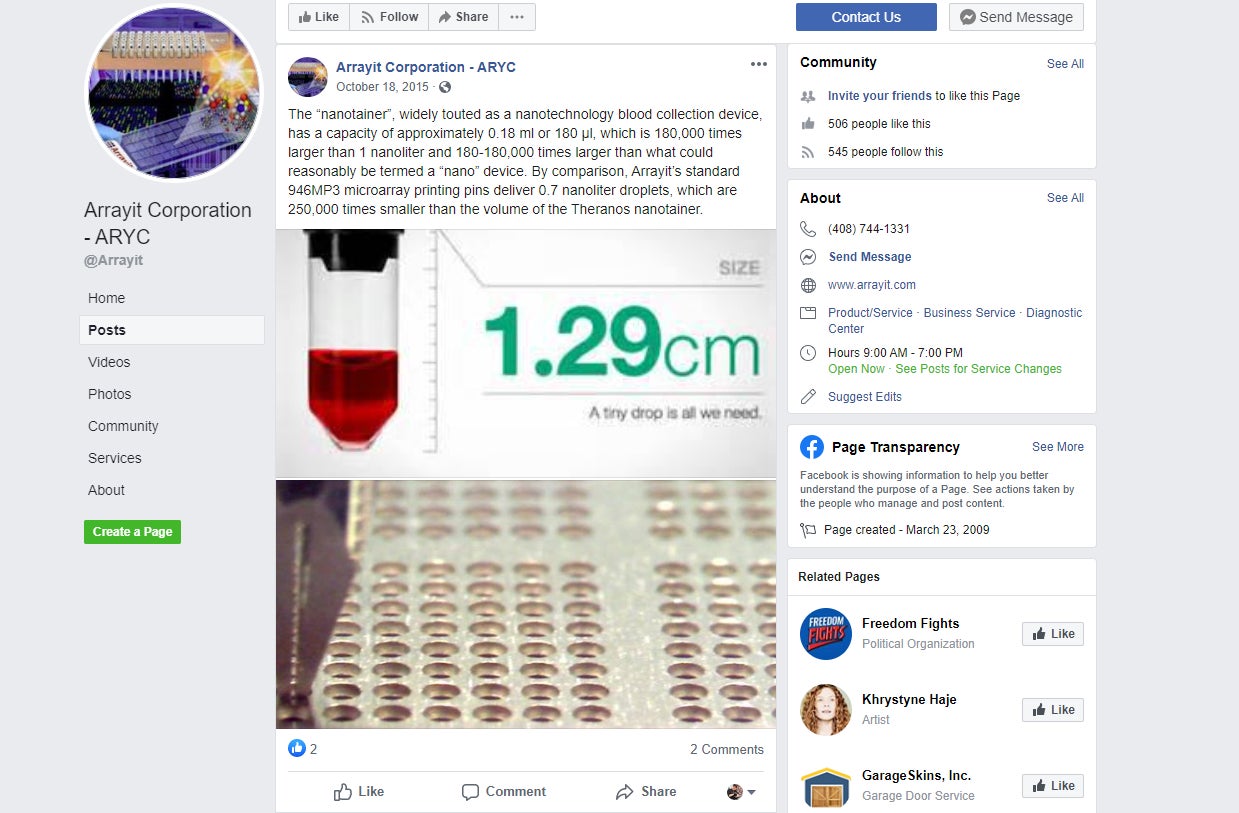Like the nanotainer post
Screen dimensions: 1239x813
[359, 792]
